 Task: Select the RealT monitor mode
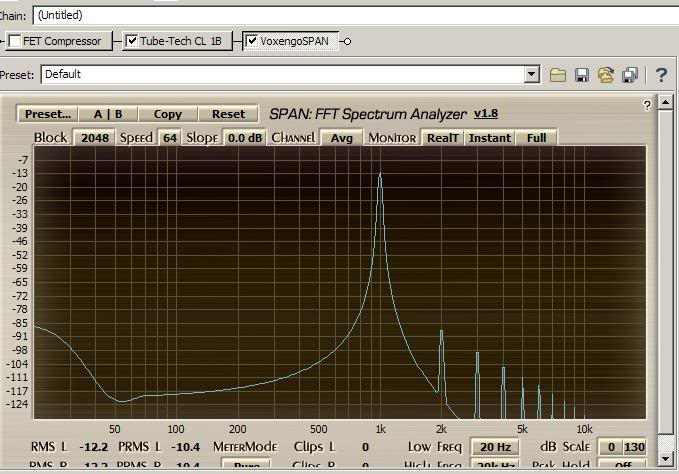(x=442, y=138)
